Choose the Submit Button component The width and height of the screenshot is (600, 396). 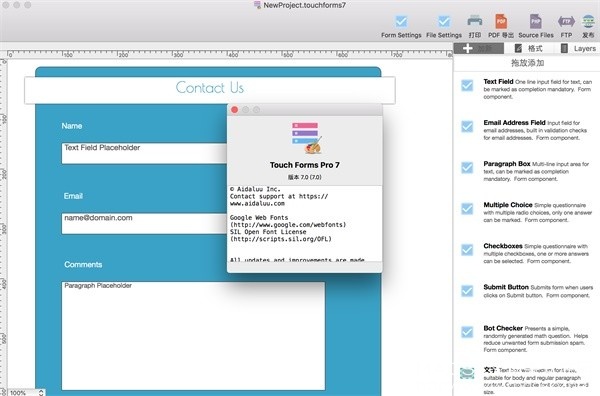tap(467, 291)
